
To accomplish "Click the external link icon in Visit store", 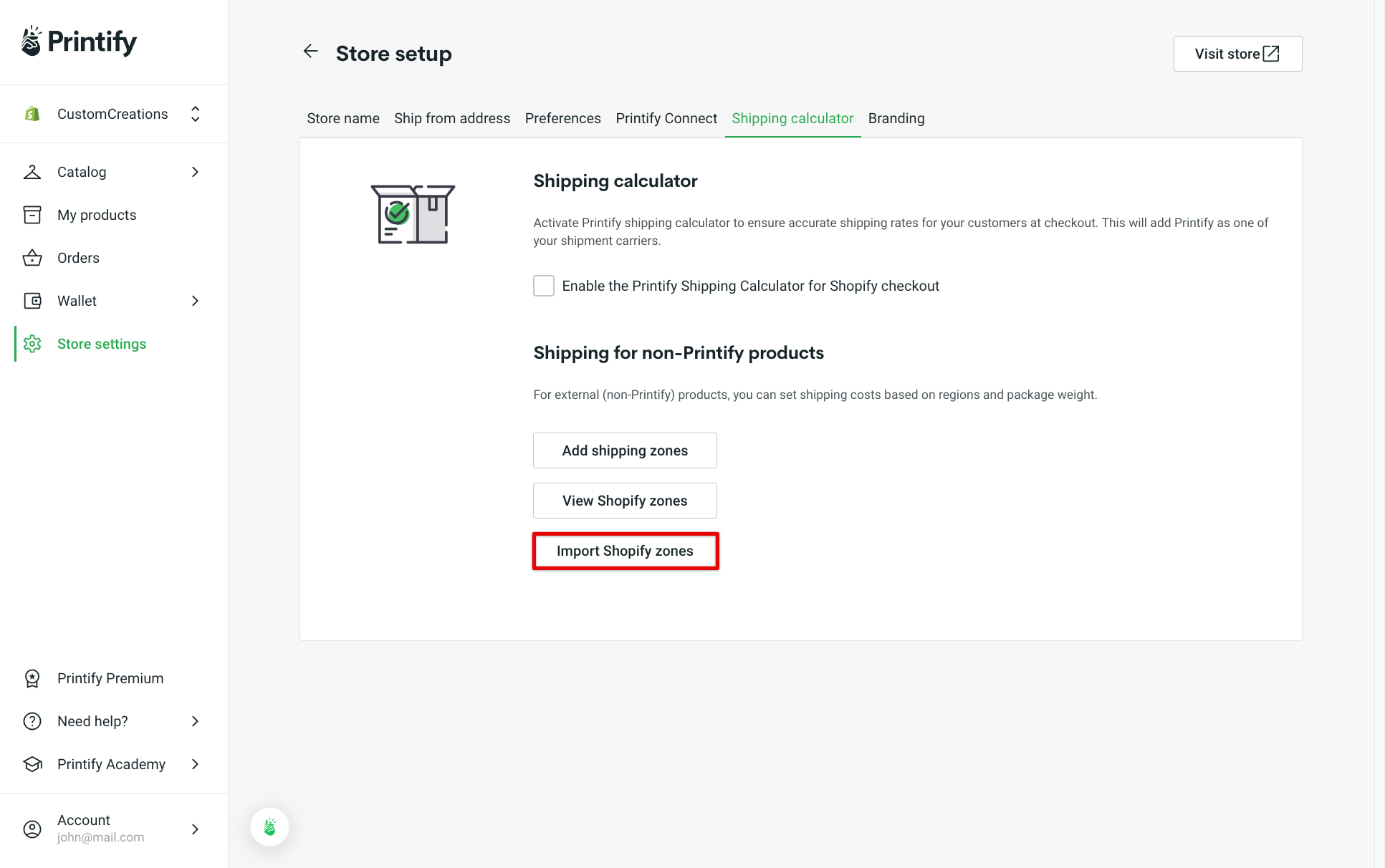I will (1271, 54).
